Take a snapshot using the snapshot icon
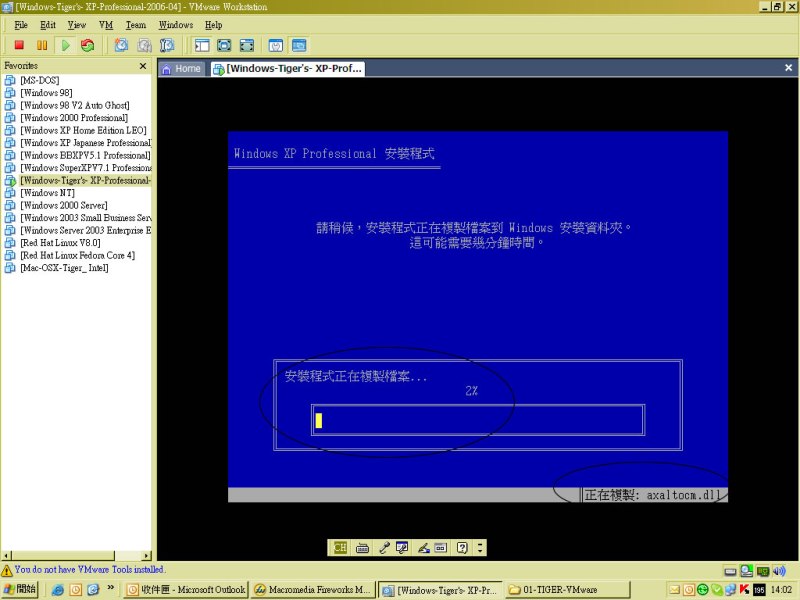The height and width of the screenshot is (600, 800). [x=121, y=45]
